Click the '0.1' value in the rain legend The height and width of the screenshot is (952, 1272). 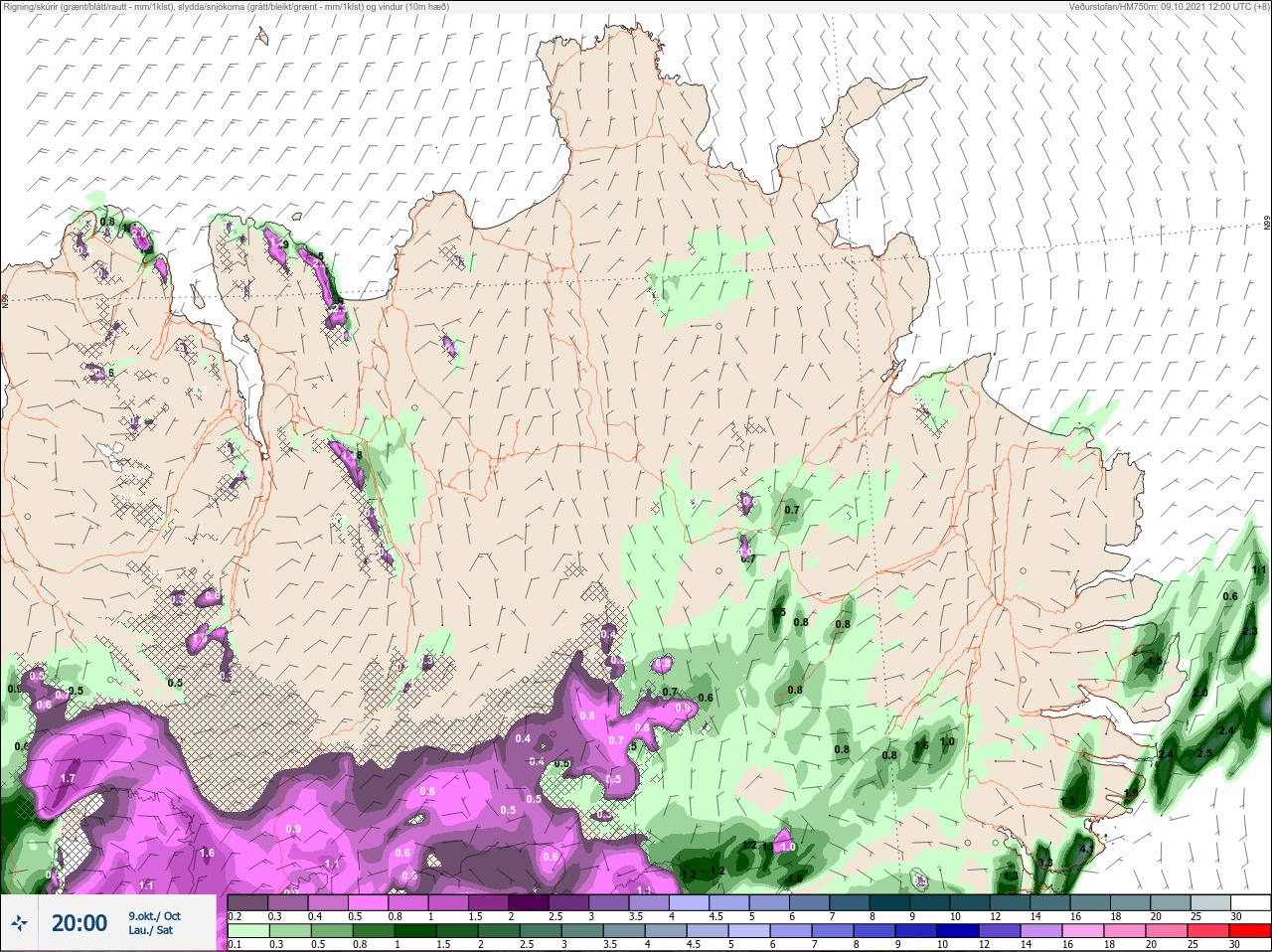tap(235, 944)
